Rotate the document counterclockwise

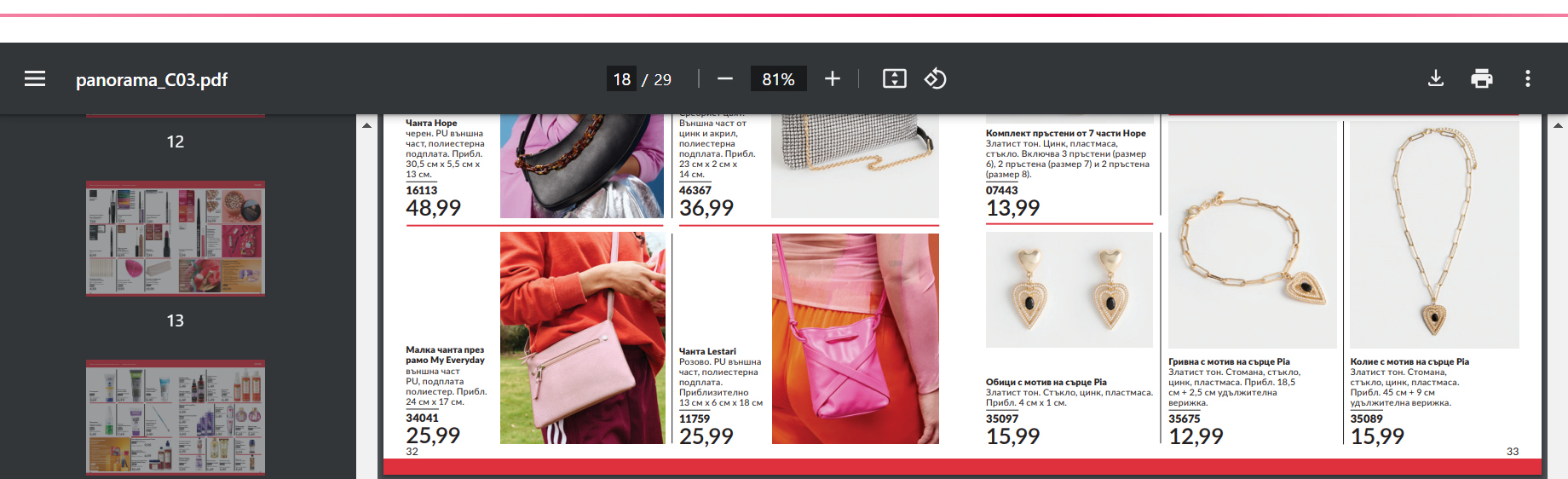click(935, 78)
